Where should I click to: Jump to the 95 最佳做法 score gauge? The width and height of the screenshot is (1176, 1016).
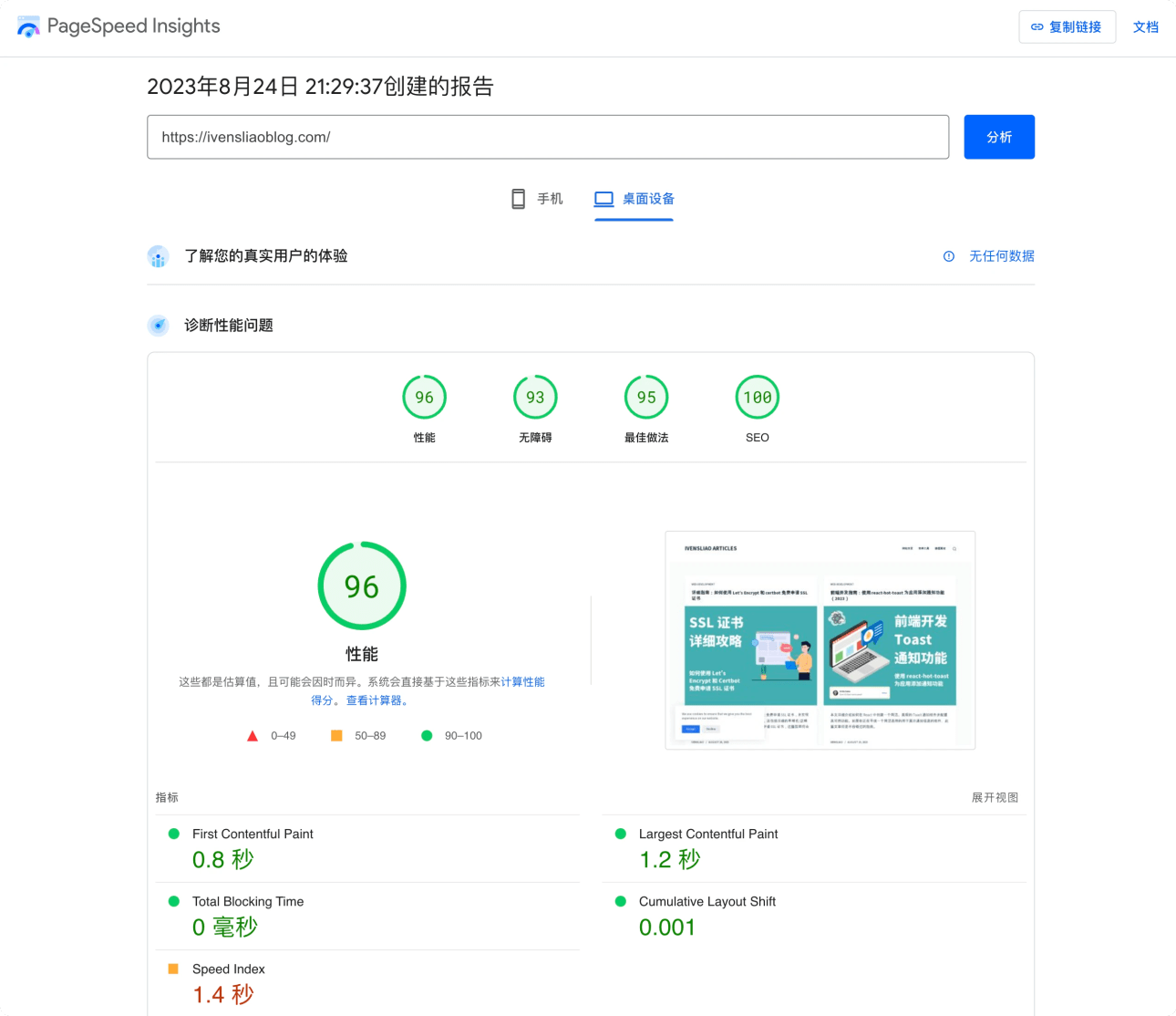tap(646, 398)
